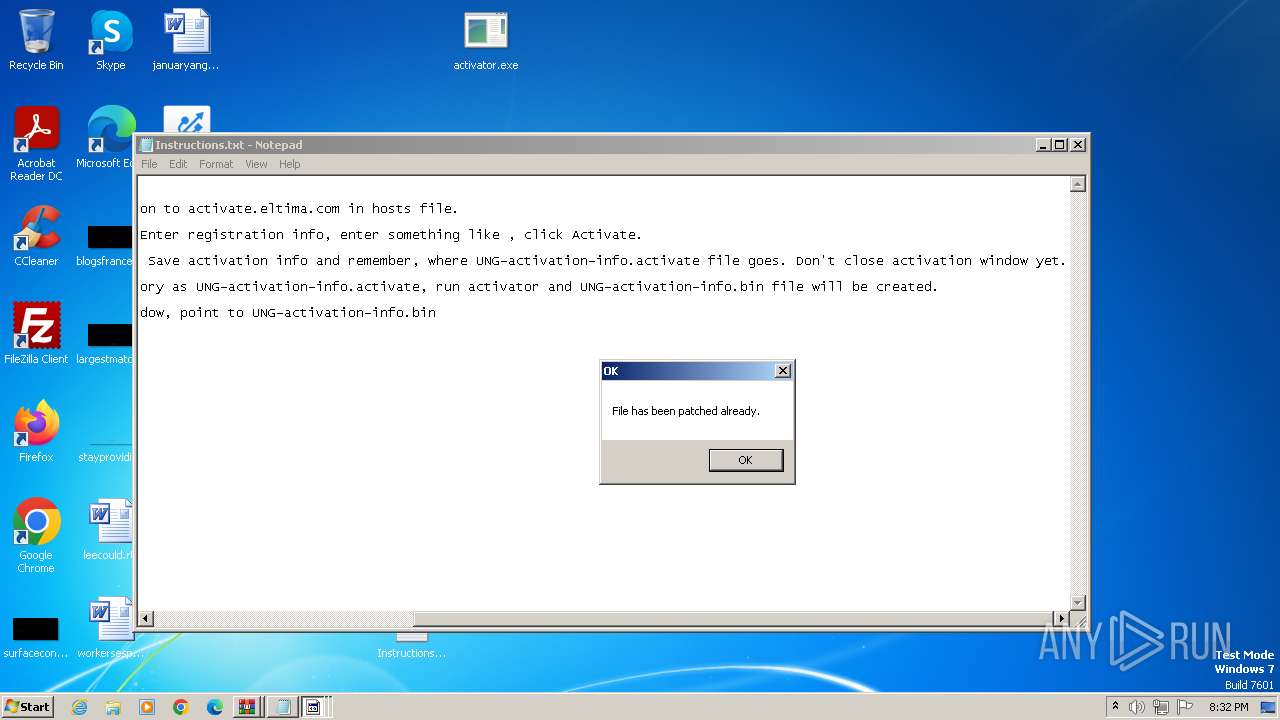This screenshot has width=1280, height=720.
Task: Switch to WinRAR taskbar button
Action: [247, 707]
